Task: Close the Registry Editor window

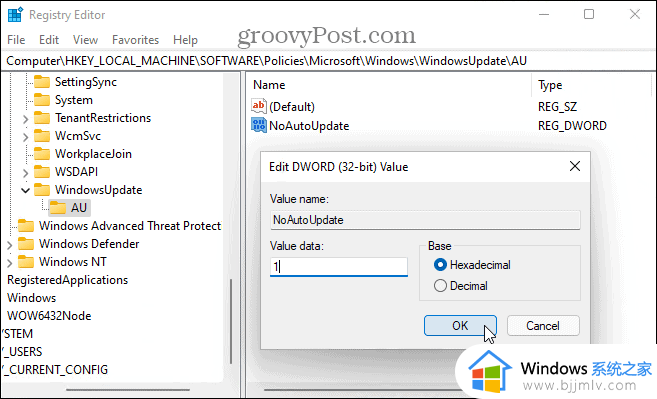Action: pos(635,14)
